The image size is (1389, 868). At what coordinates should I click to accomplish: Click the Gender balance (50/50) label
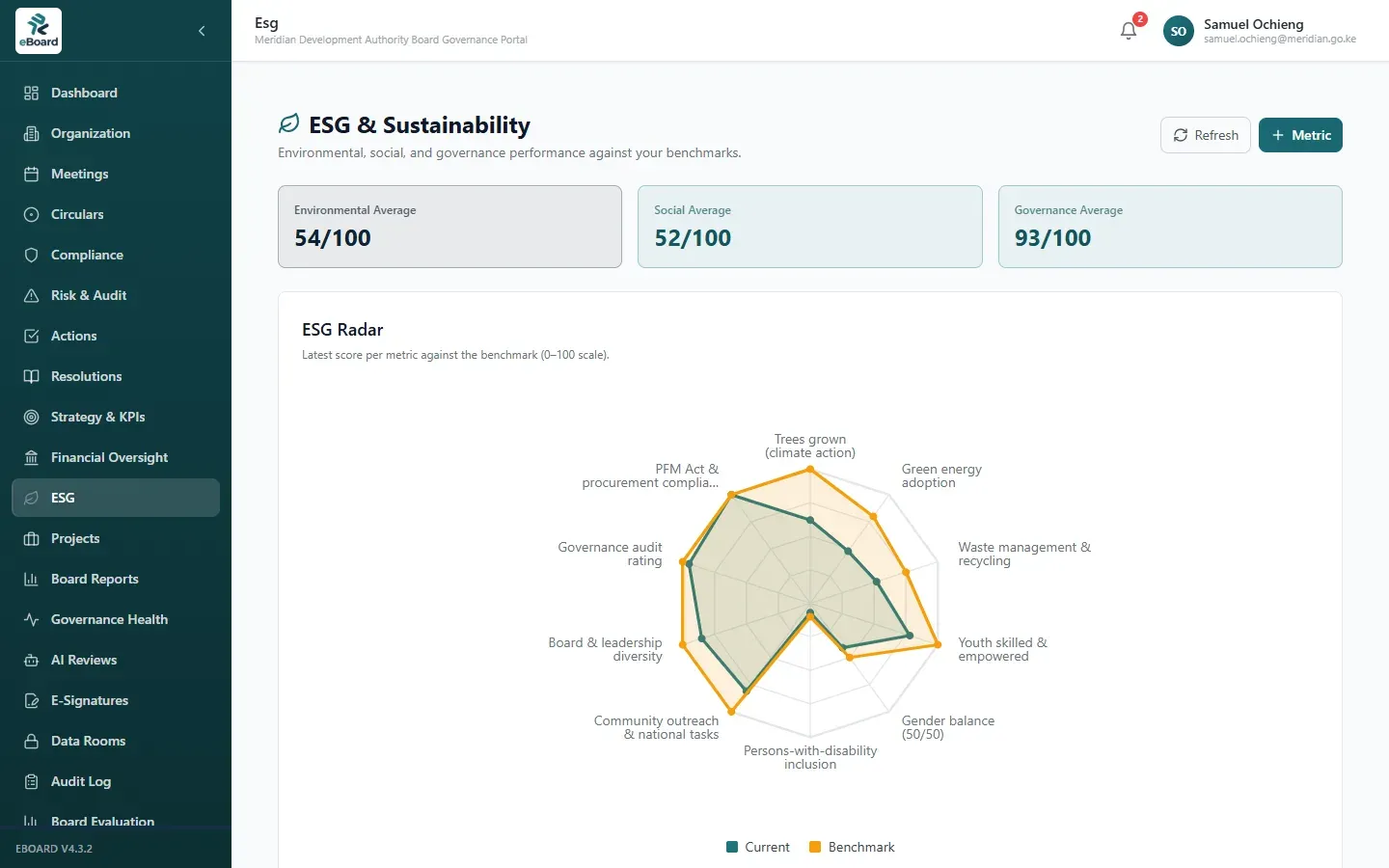pos(948,727)
